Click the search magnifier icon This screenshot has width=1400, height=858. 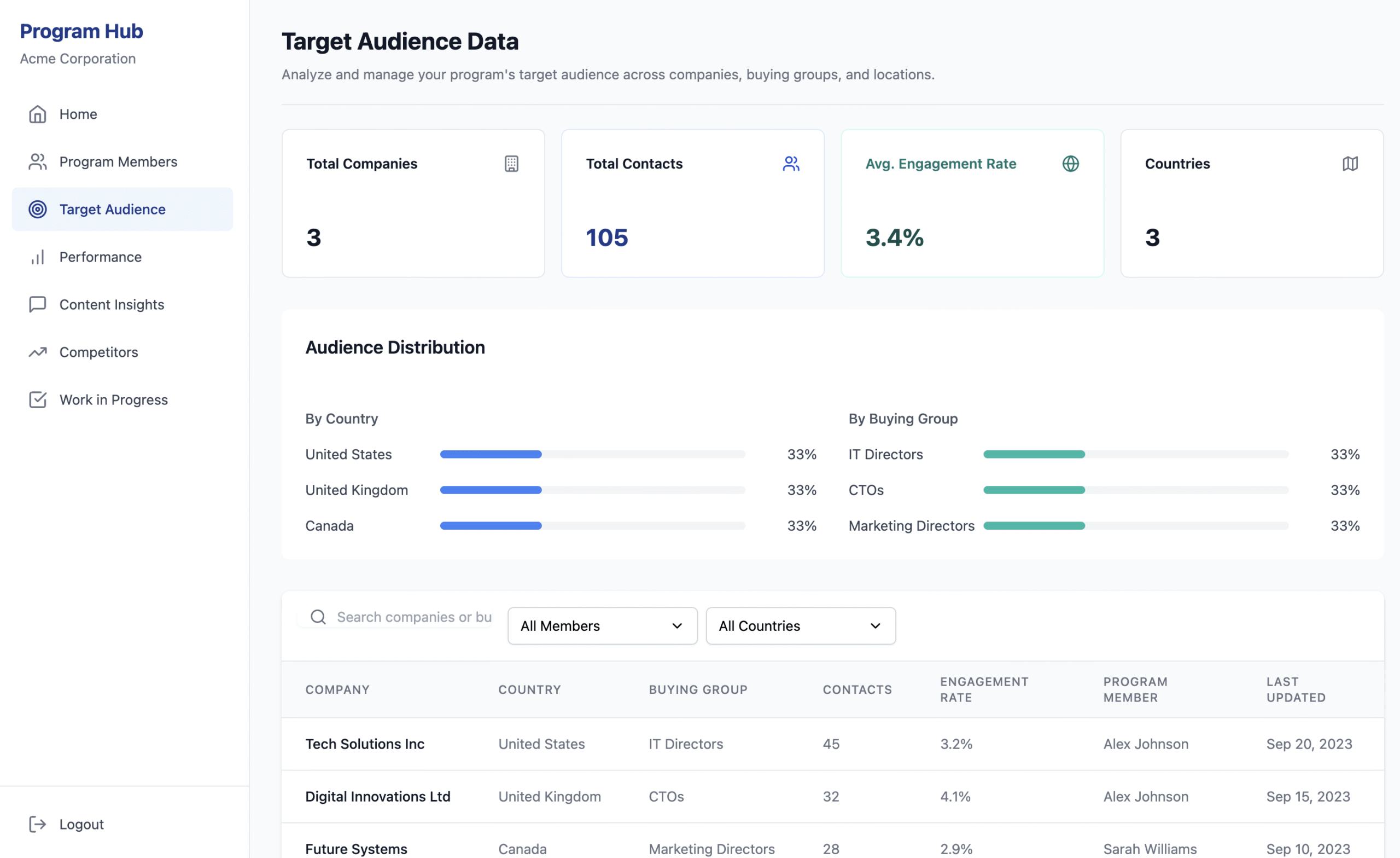(x=318, y=617)
